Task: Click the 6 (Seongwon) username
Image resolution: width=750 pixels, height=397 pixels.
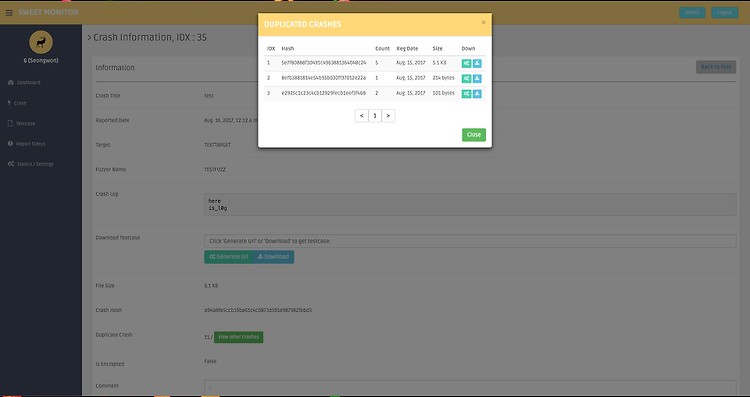Action: [x=41, y=61]
